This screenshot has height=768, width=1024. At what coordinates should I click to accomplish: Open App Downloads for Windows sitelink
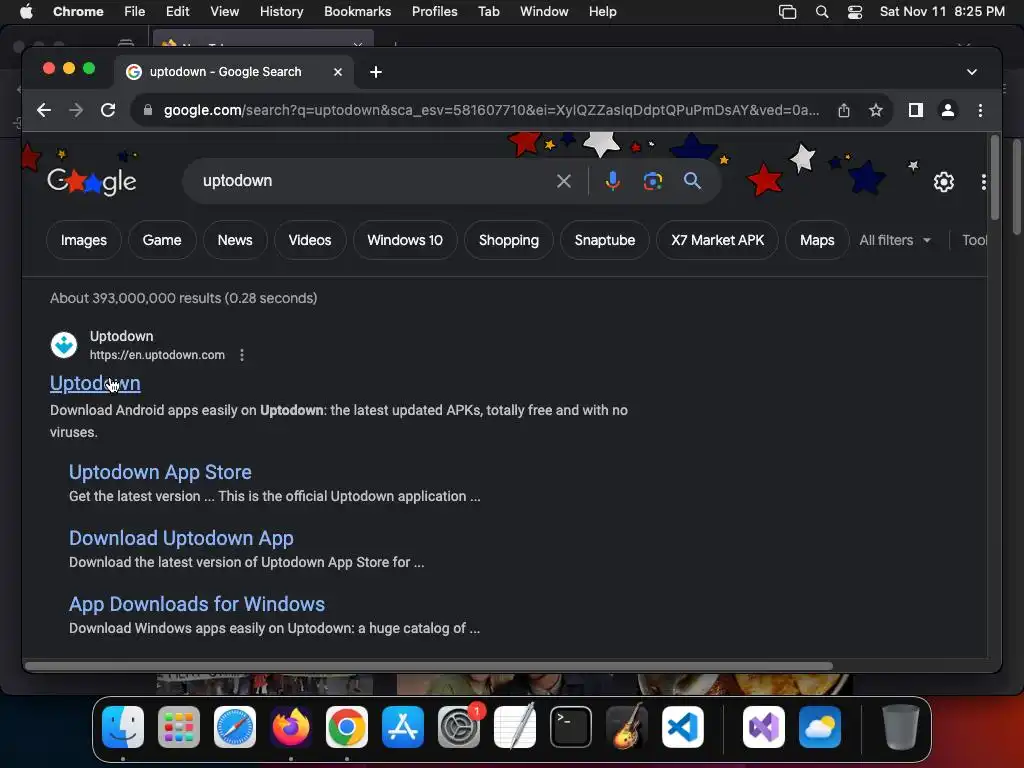click(197, 604)
